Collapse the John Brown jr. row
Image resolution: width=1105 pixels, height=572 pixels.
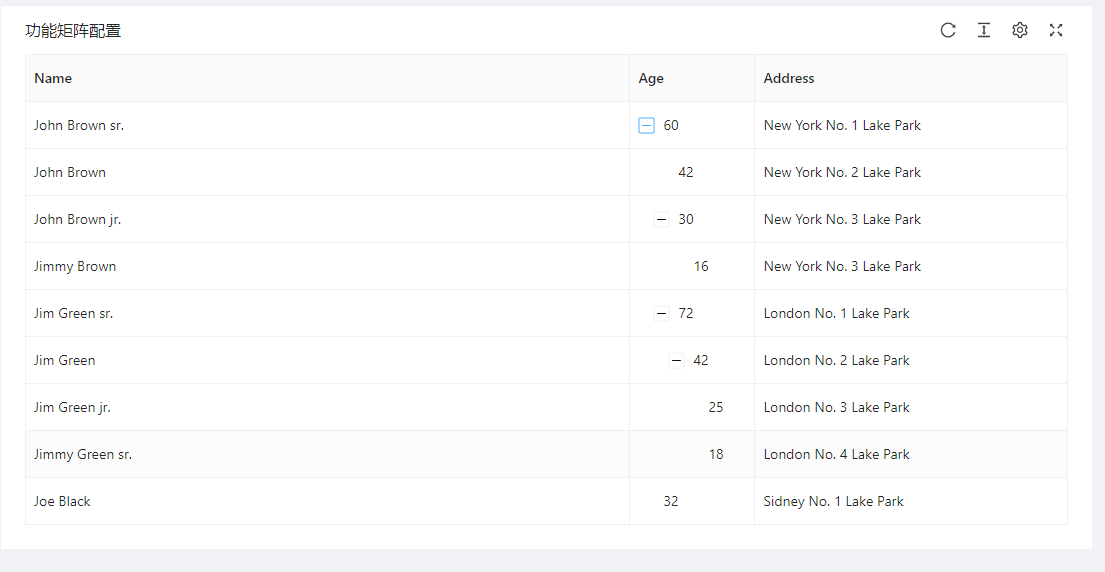click(x=661, y=220)
